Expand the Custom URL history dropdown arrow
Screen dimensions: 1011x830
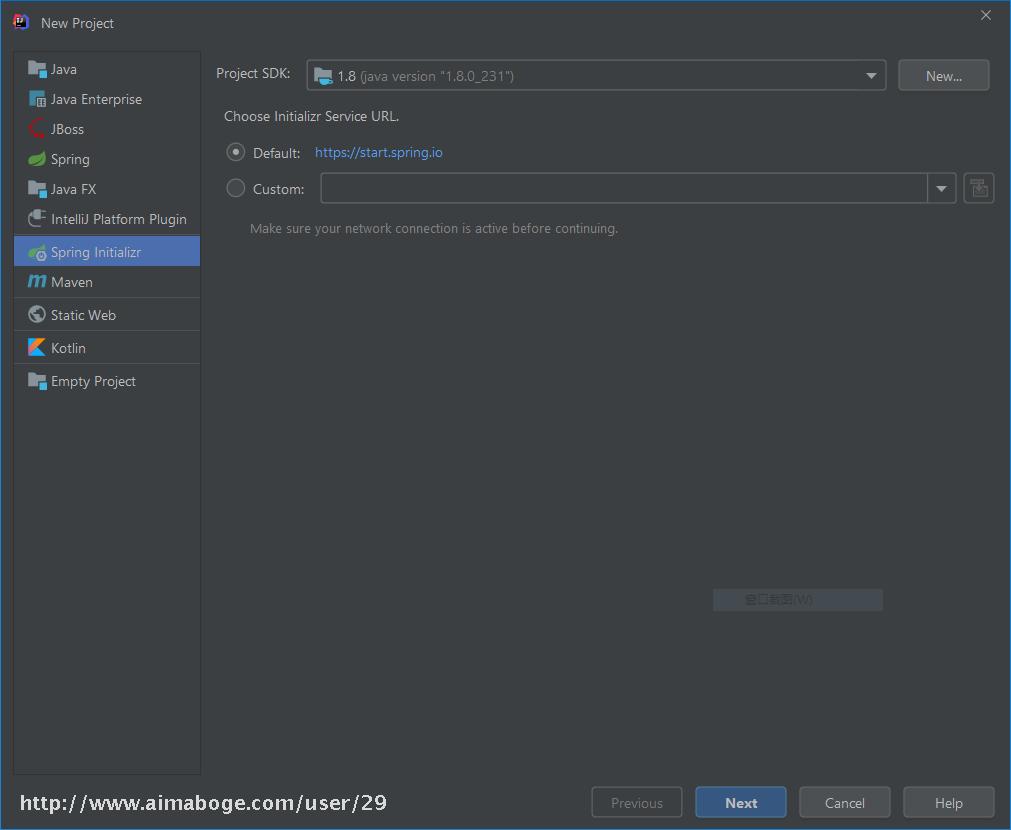pyautogui.click(x=941, y=188)
